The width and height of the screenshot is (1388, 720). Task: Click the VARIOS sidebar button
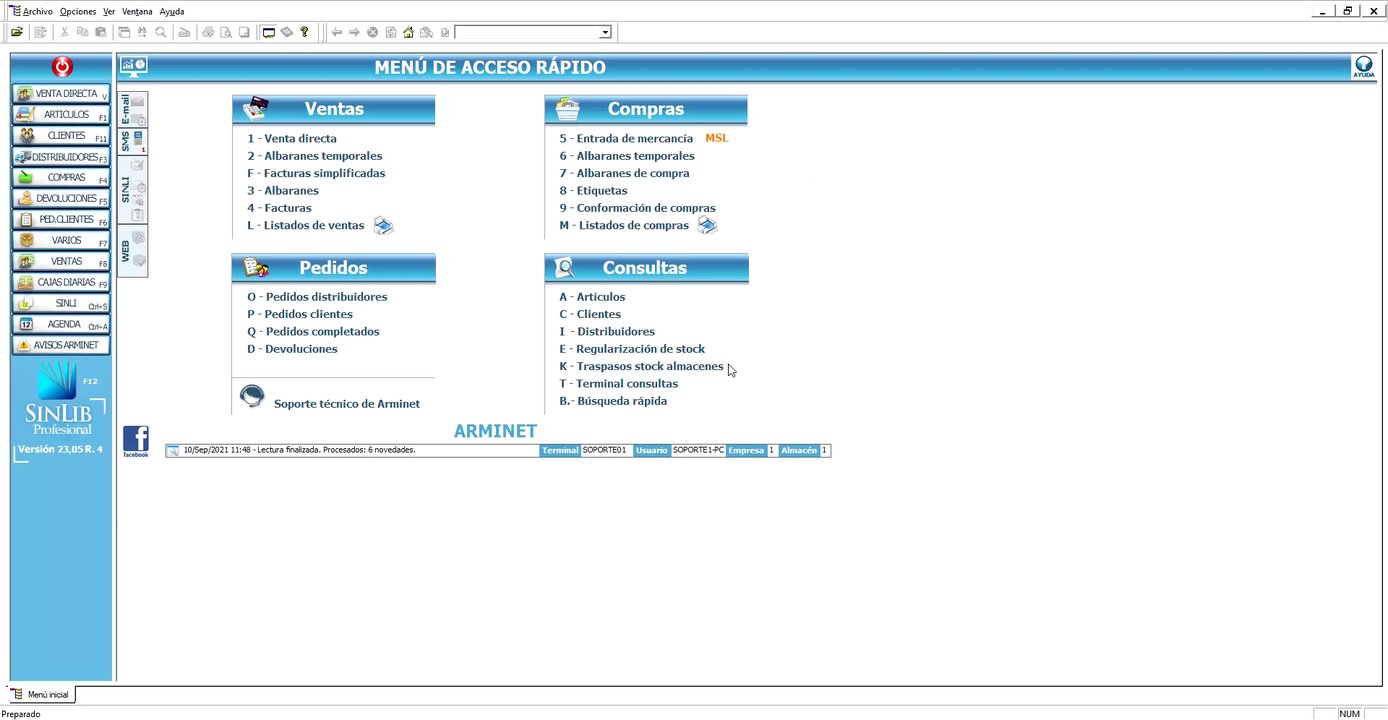coord(62,240)
